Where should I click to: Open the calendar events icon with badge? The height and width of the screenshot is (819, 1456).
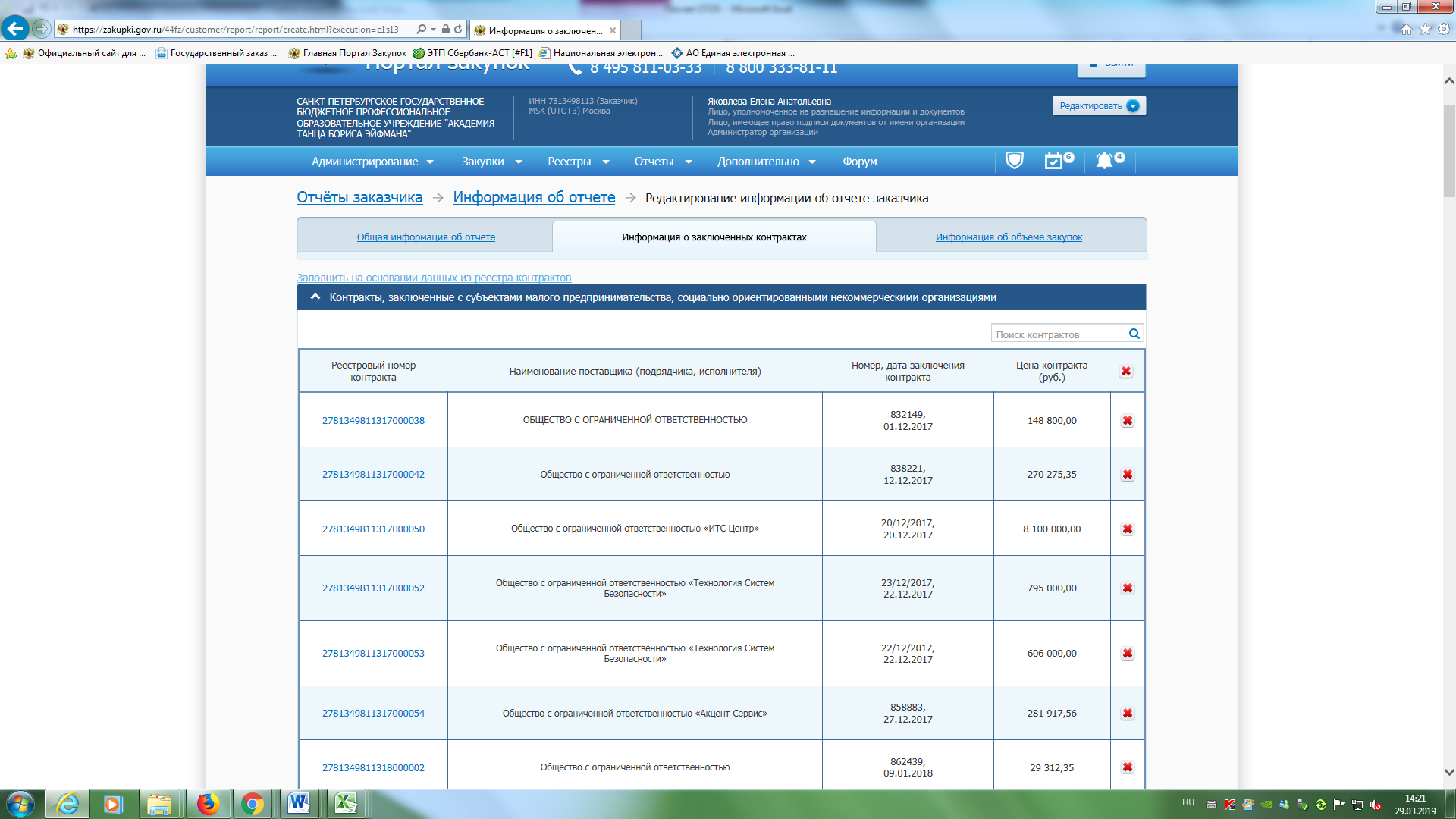[1054, 161]
